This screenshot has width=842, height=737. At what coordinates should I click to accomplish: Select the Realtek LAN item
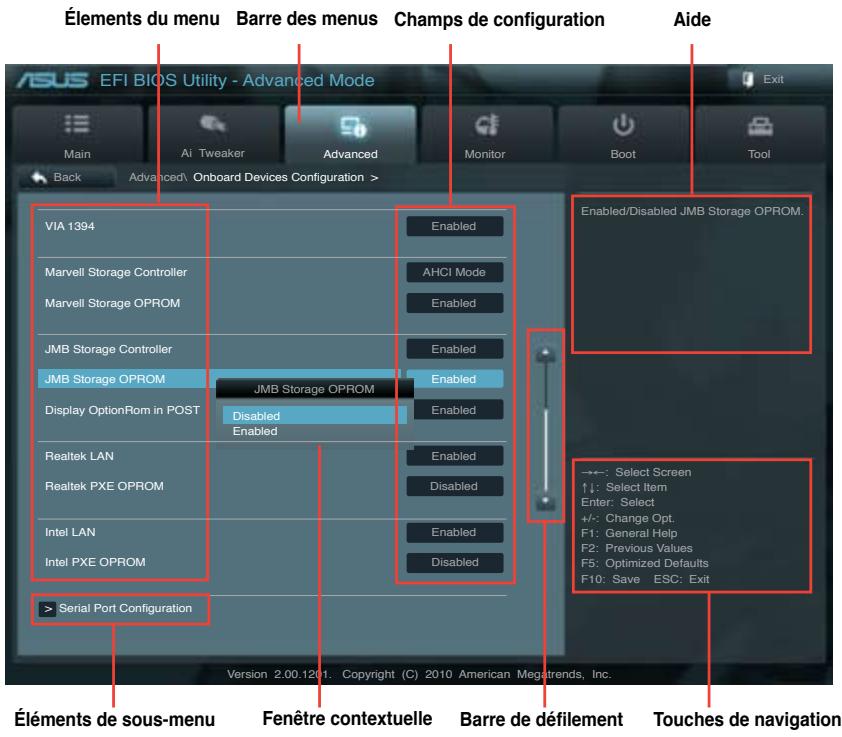pyautogui.click(x=79, y=456)
